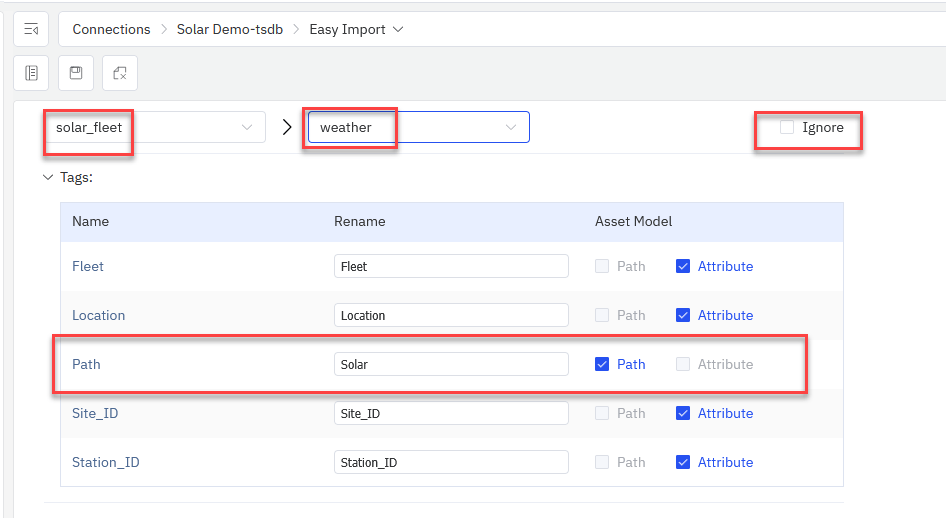This screenshot has height=518, width=946.
Task: Uncheck the Attribute checkbox for Fleet
Action: pyautogui.click(x=683, y=266)
